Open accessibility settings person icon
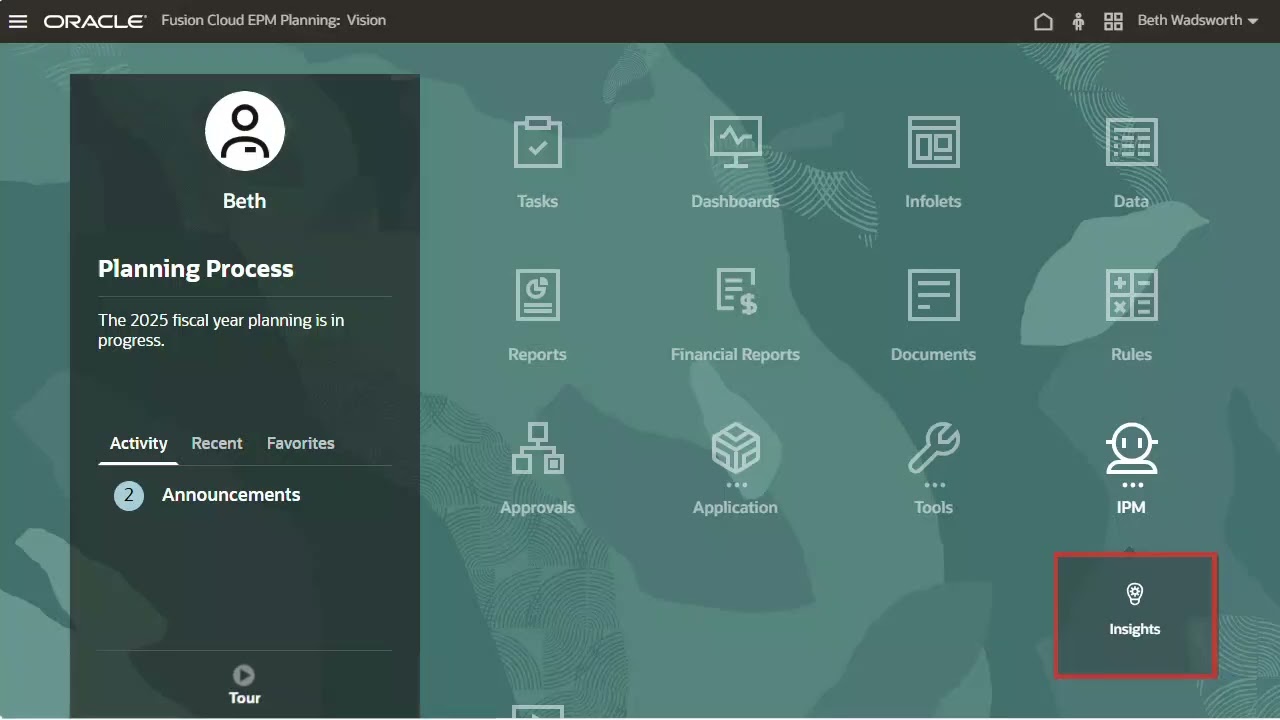The height and width of the screenshot is (720, 1280). pos(1078,21)
